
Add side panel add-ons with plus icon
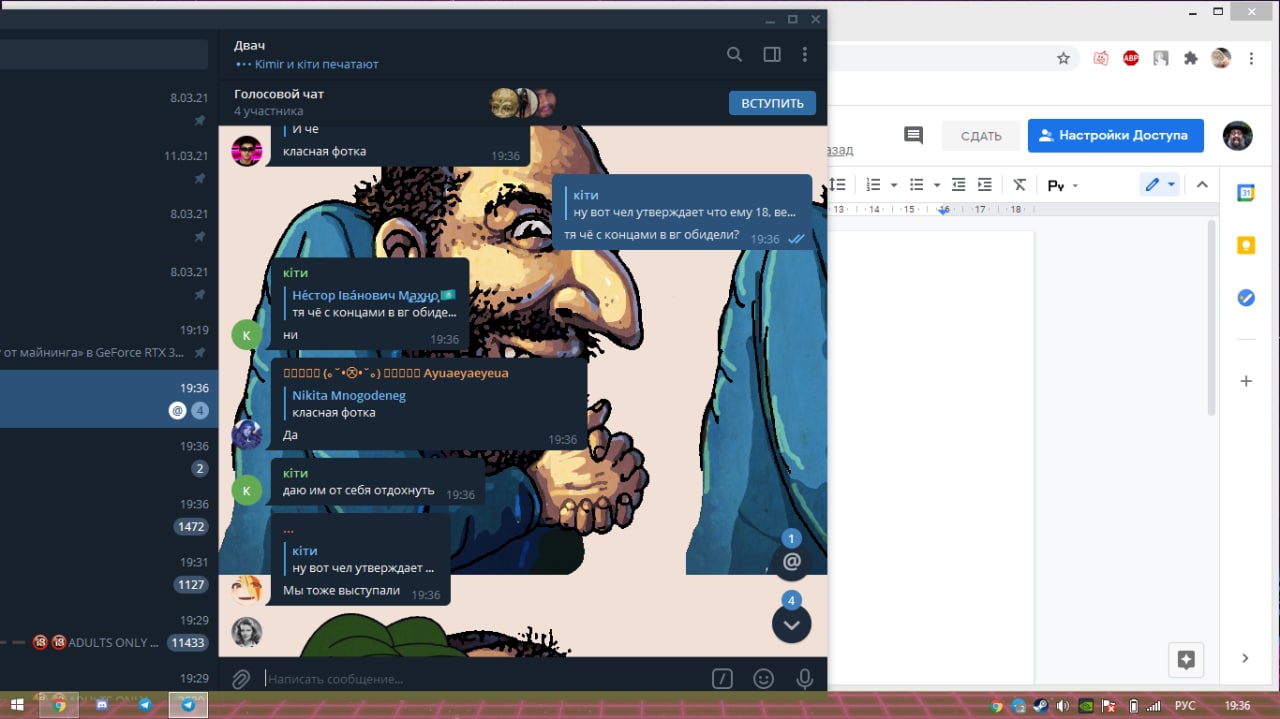click(1246, 381)
